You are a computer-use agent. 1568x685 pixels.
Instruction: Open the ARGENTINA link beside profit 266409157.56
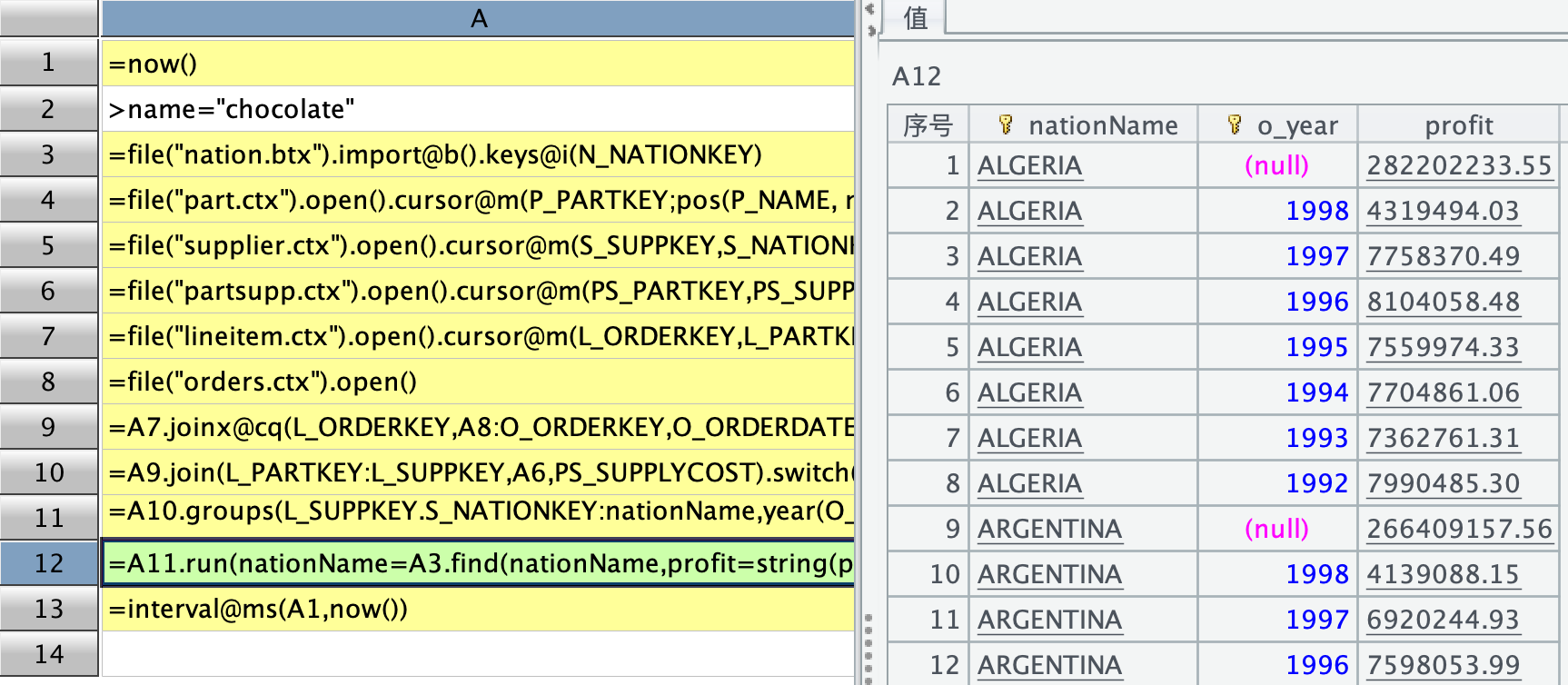(1049, 529)
